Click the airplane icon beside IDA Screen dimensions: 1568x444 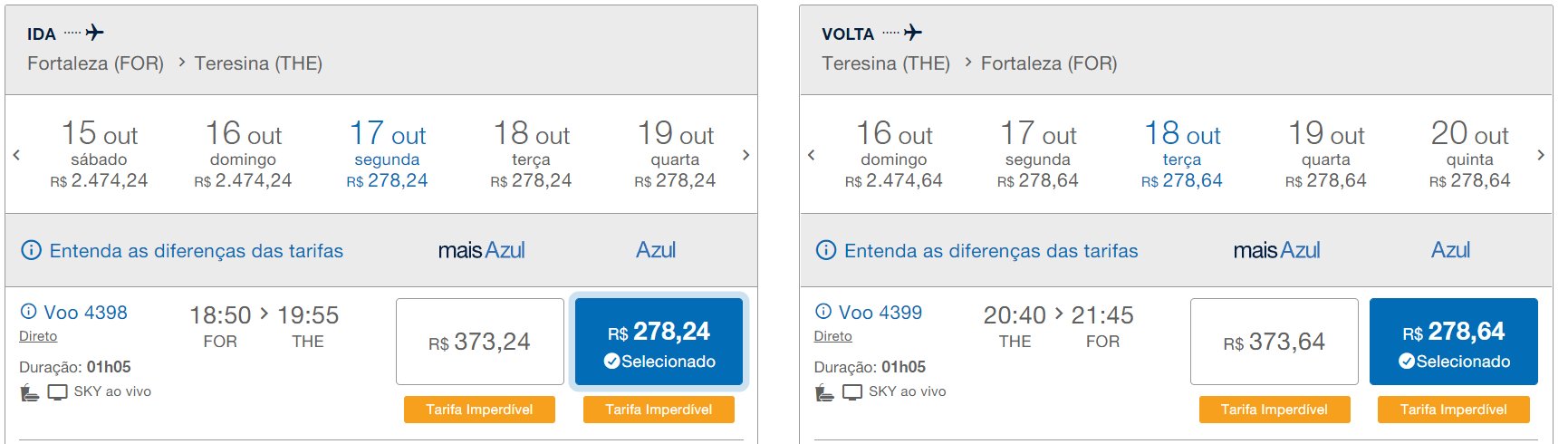coord(94,34)
